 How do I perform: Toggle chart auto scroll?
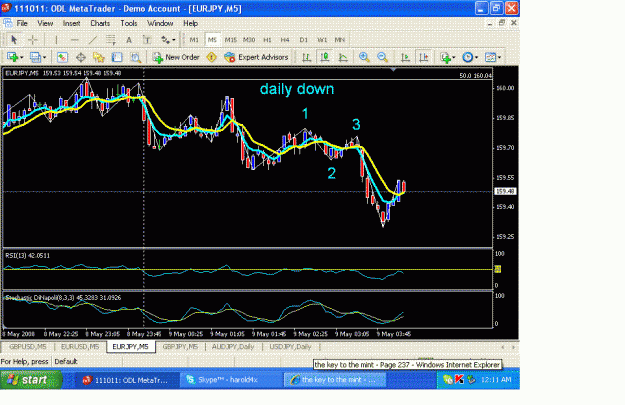coord(405,57)
